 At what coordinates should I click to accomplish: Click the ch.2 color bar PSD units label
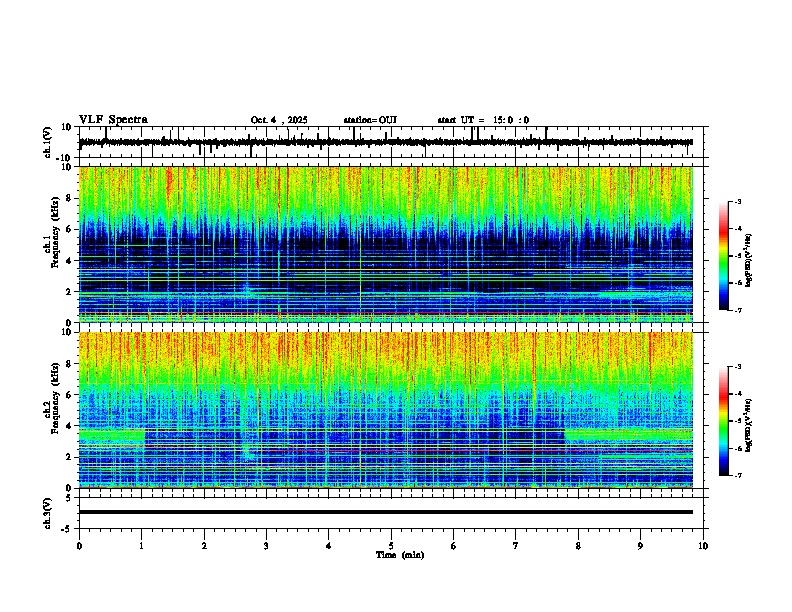(749, 425)
